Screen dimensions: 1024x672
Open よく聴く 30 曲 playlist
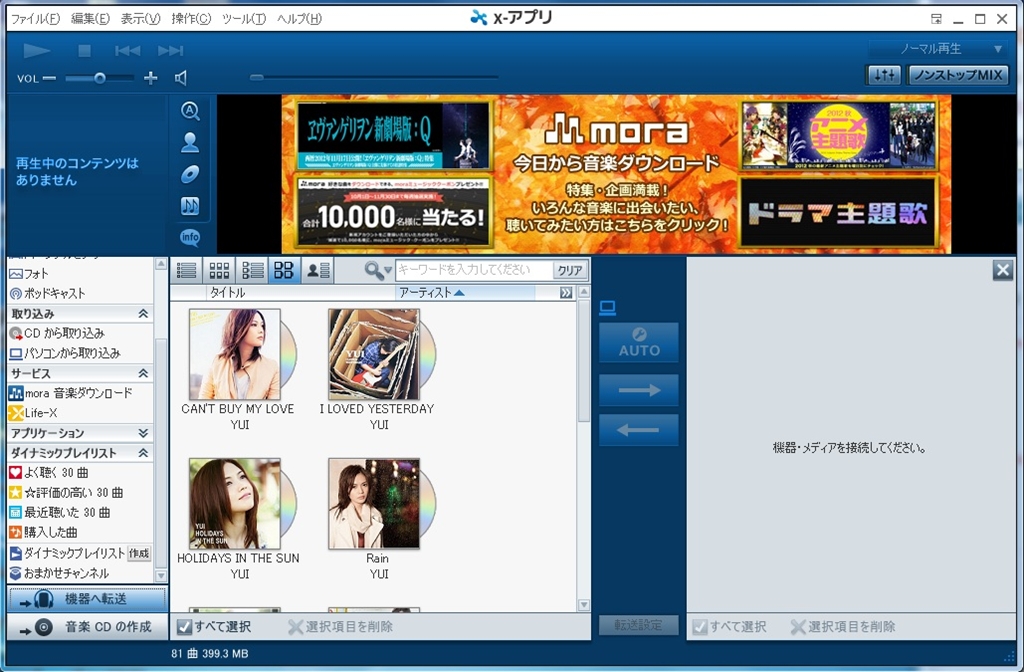point(80,473)
